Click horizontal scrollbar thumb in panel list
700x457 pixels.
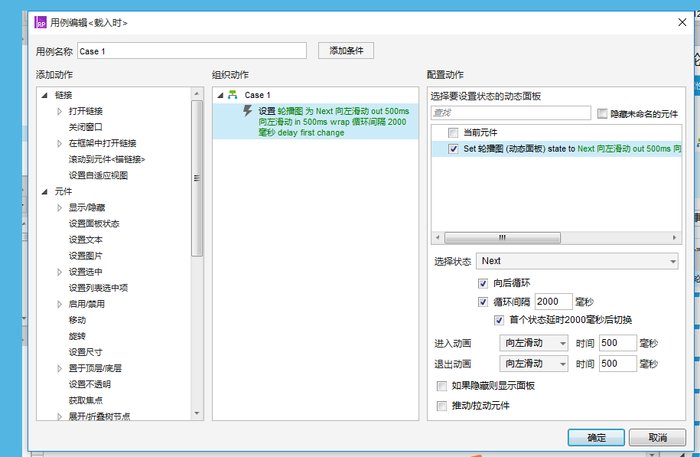click(502, 237)
